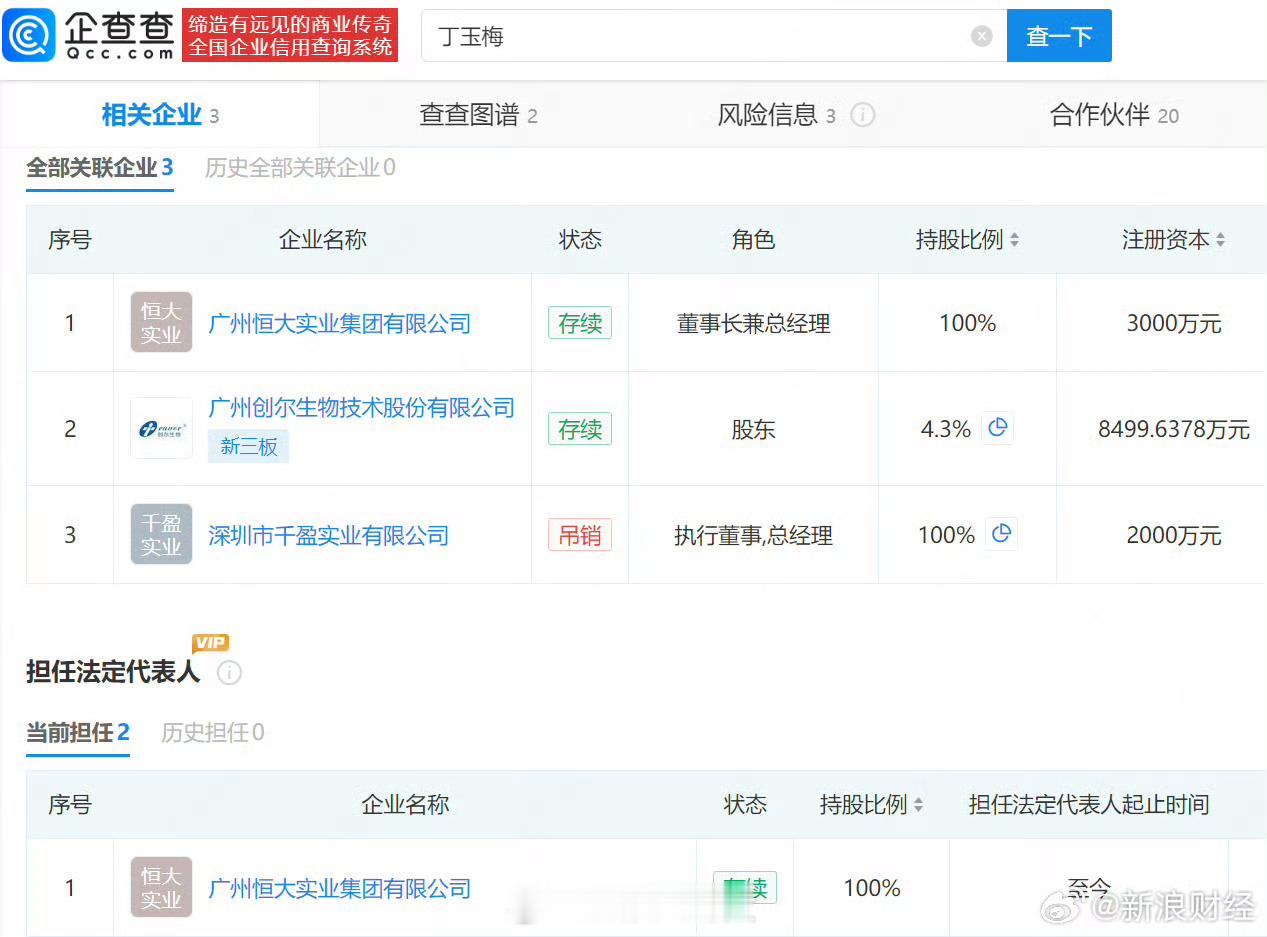This screenshot has height=937, width=1267.
Task: Open the pie chart icon in 深圳市千盈实业 row
Action: click(x=1001, y=534)
